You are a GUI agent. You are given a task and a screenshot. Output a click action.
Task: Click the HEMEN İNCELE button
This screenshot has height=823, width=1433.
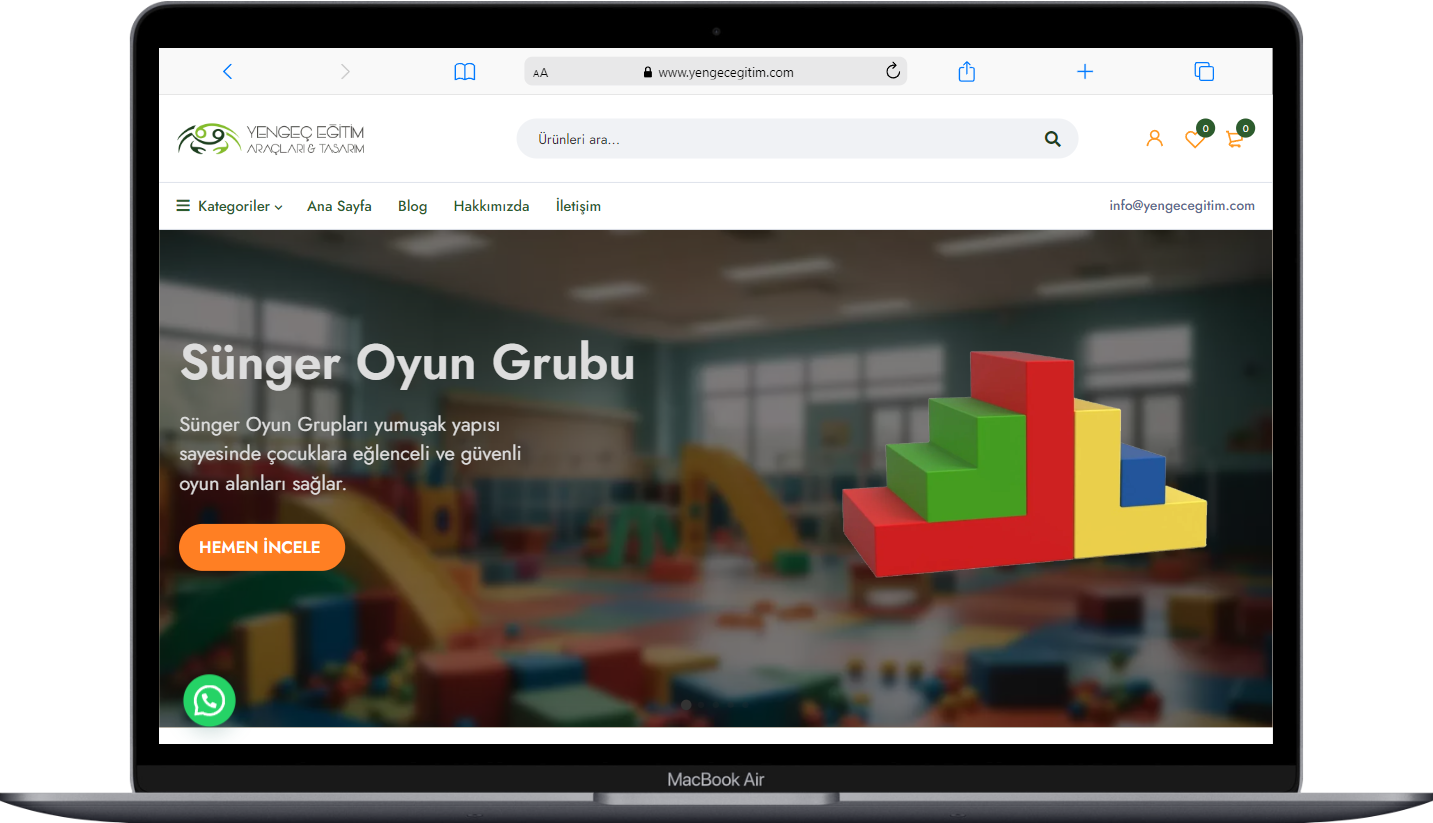tap(262, 547)
